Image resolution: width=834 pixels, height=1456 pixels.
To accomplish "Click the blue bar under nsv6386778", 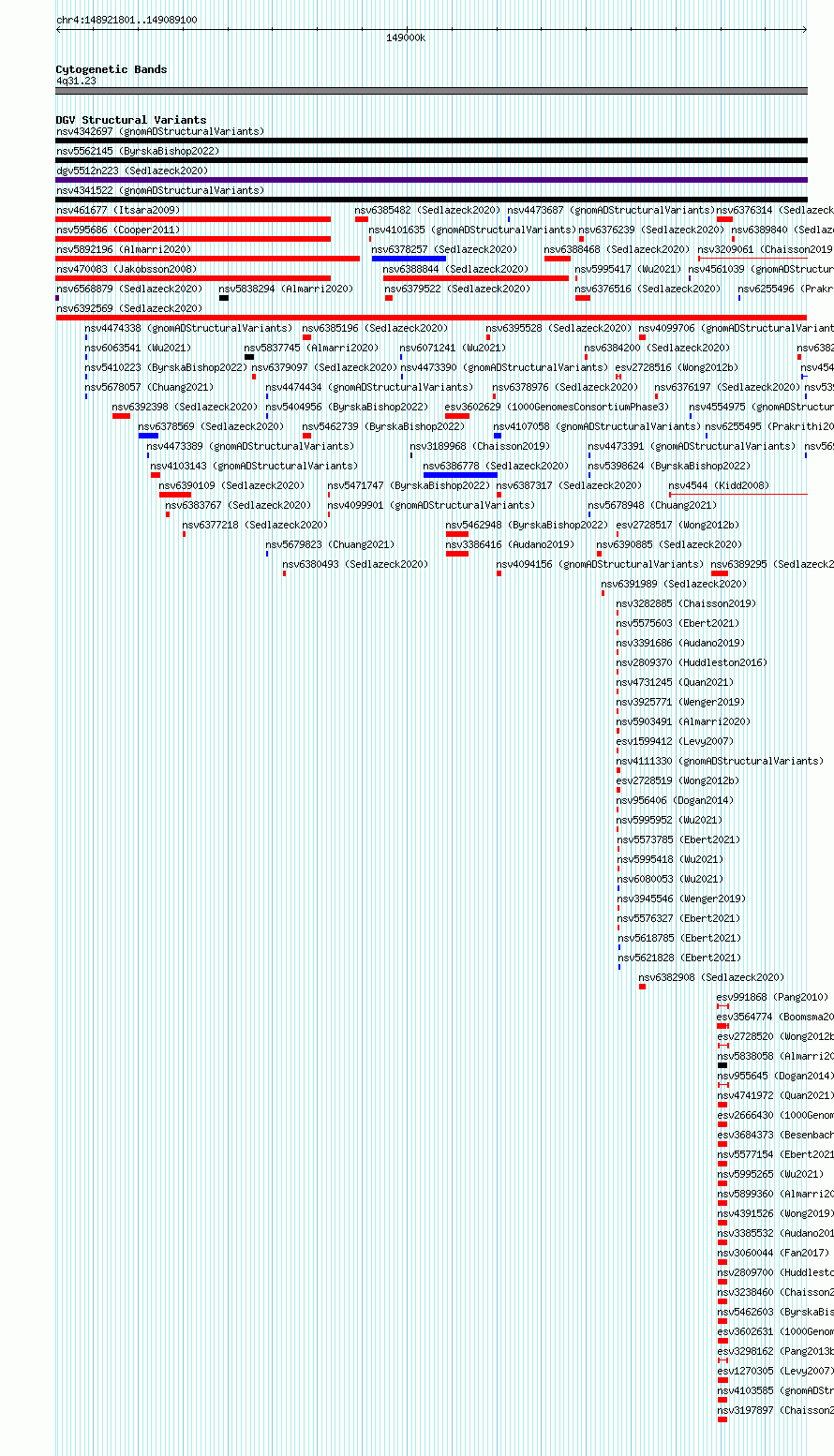I will point(460,475).
